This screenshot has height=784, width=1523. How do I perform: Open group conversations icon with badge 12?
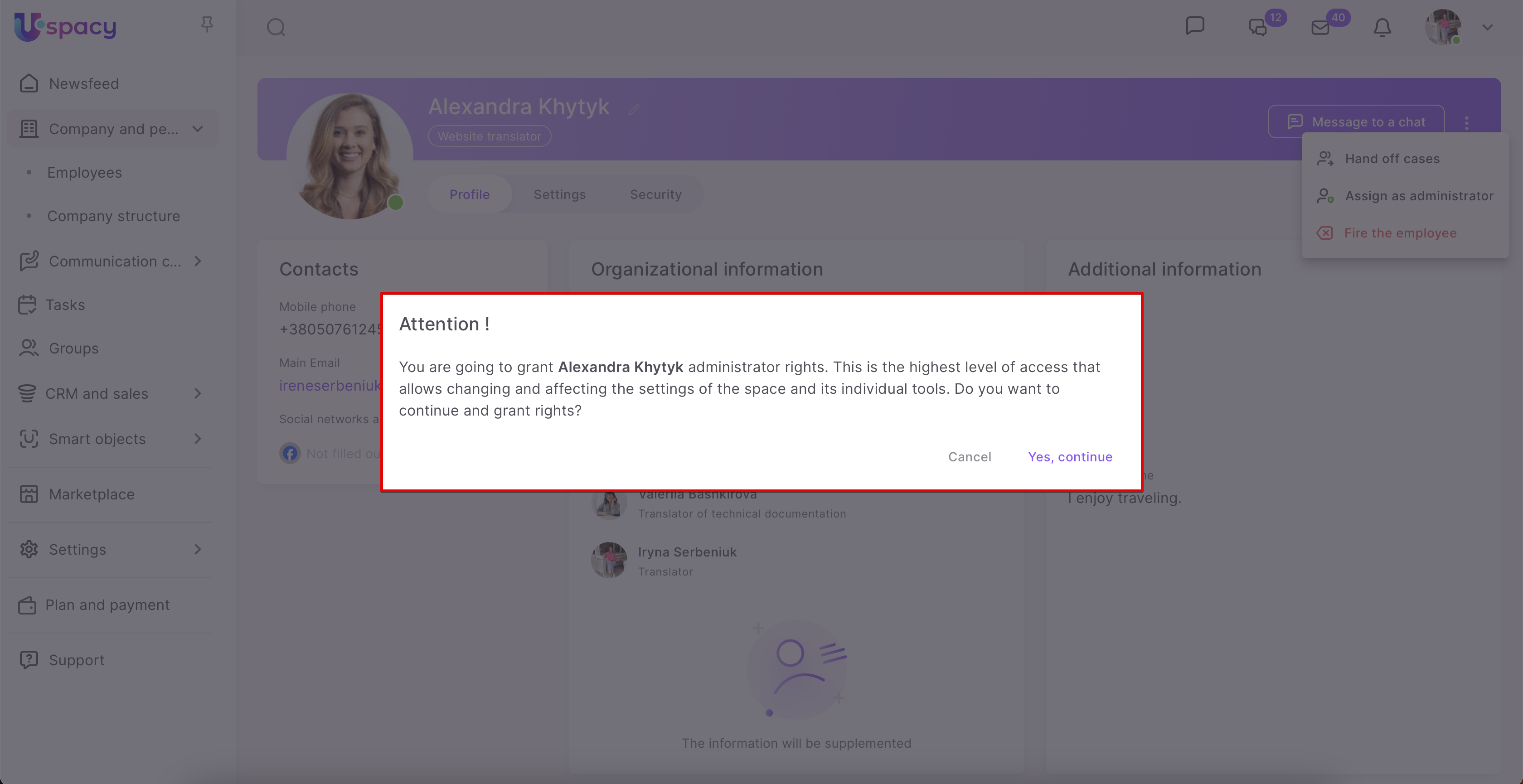(x=1257, y=27)
